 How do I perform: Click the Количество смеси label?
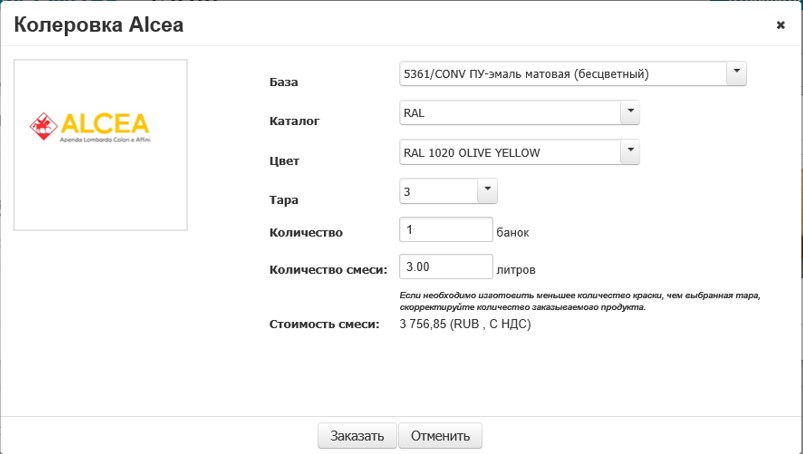pos(329,269)
